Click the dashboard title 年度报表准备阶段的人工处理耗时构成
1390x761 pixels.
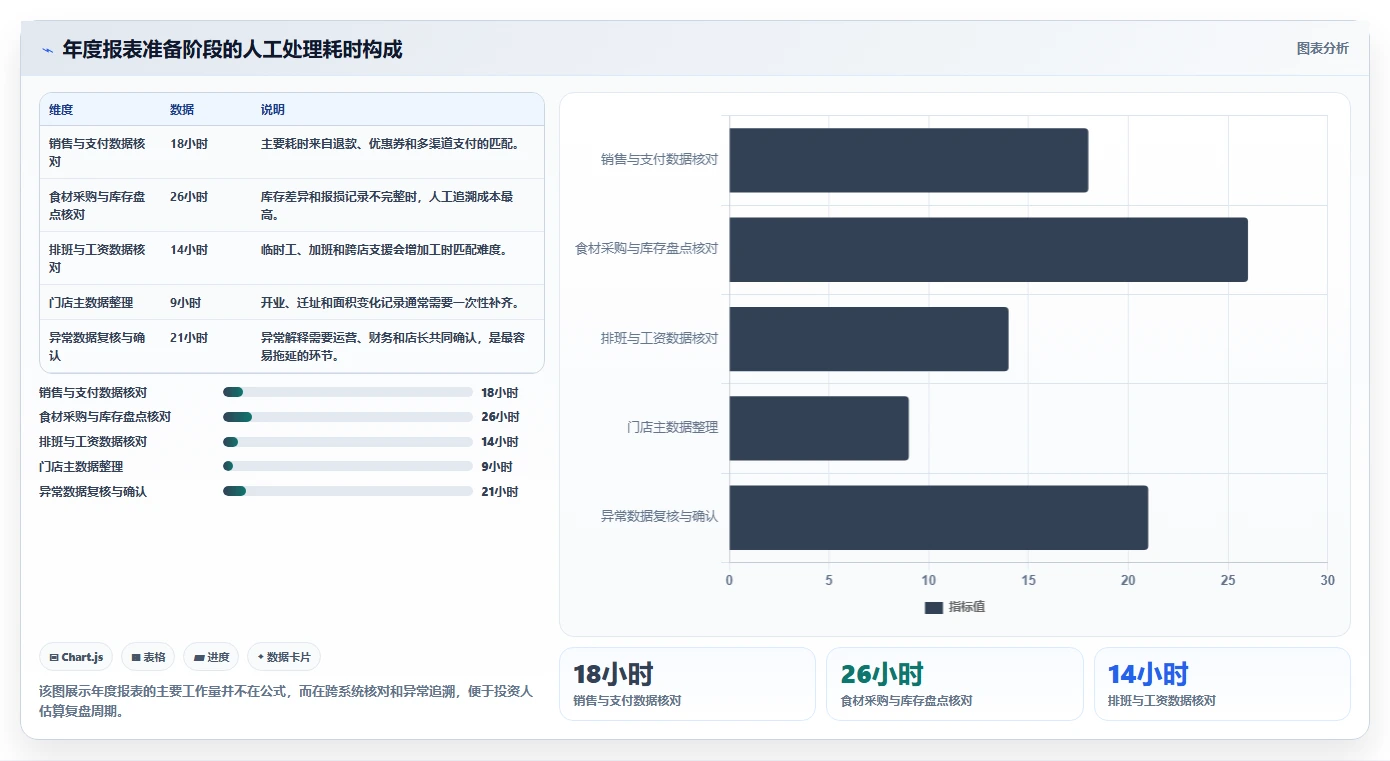click(x=232, y=49)
